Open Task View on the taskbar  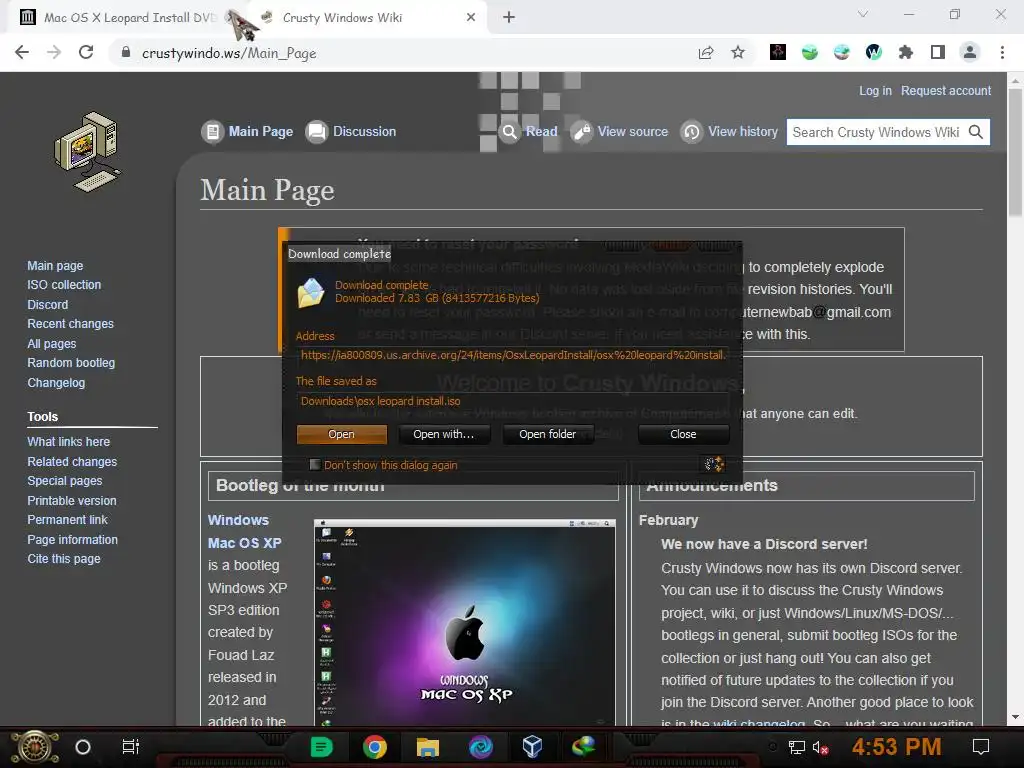(131, 747)
